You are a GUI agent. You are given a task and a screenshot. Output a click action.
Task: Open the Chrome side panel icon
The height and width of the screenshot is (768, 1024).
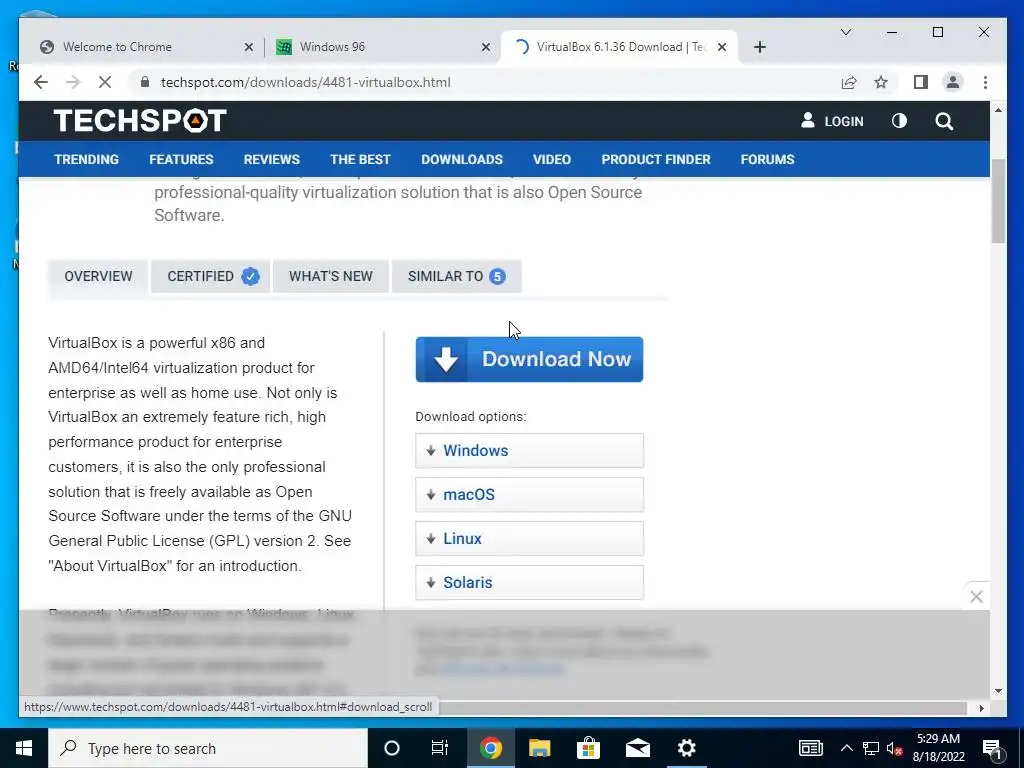click(x=921, y=82)
